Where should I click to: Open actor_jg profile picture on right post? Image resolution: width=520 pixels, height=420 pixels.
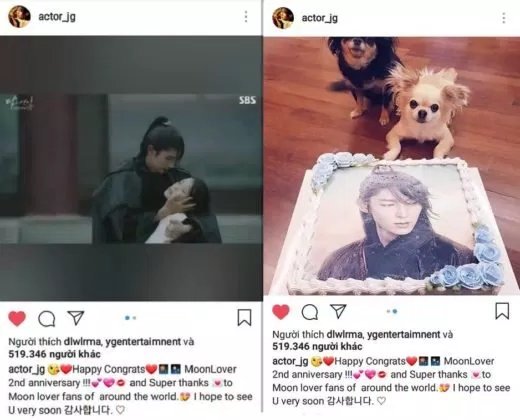pyautogui.click(x=283, y=18)
